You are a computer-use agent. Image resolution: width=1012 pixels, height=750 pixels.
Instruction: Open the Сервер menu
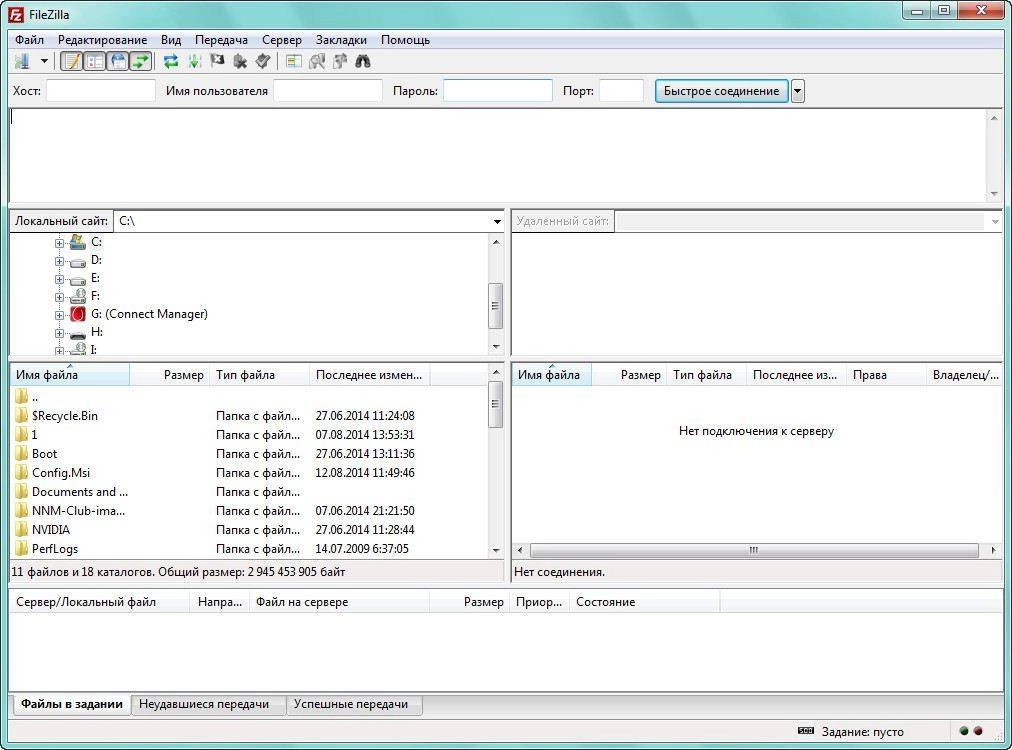pos(281,39)
